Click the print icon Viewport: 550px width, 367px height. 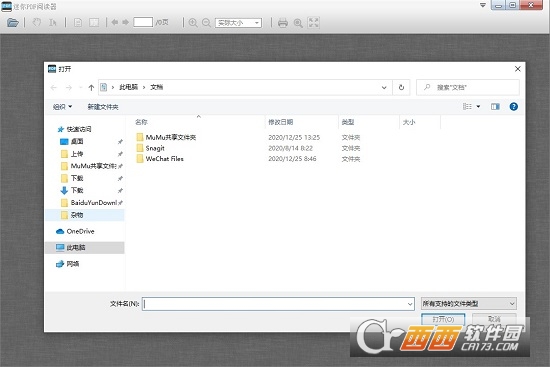(283, 23)
